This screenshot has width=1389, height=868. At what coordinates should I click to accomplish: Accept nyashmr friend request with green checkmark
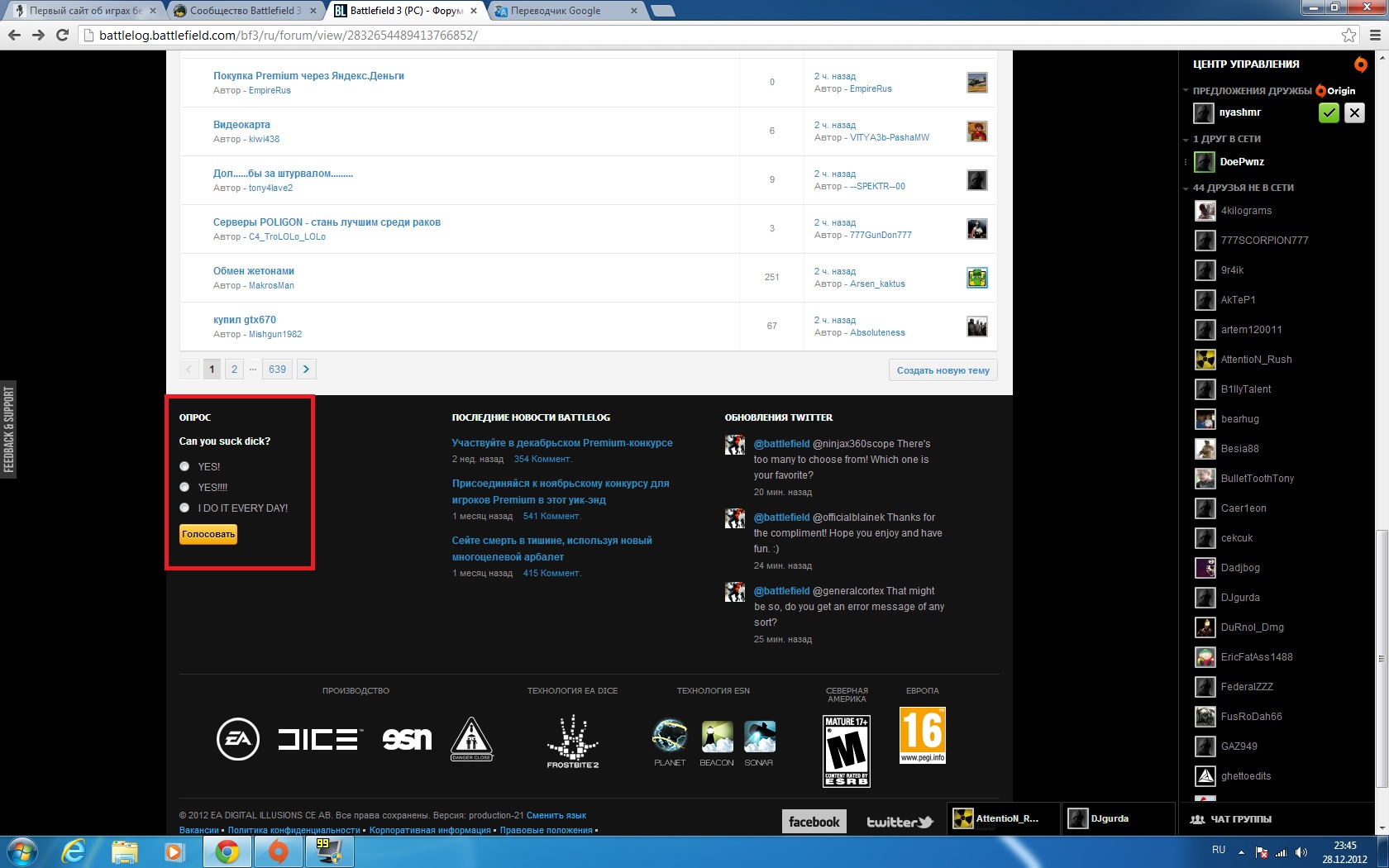tap(1329, 113)
